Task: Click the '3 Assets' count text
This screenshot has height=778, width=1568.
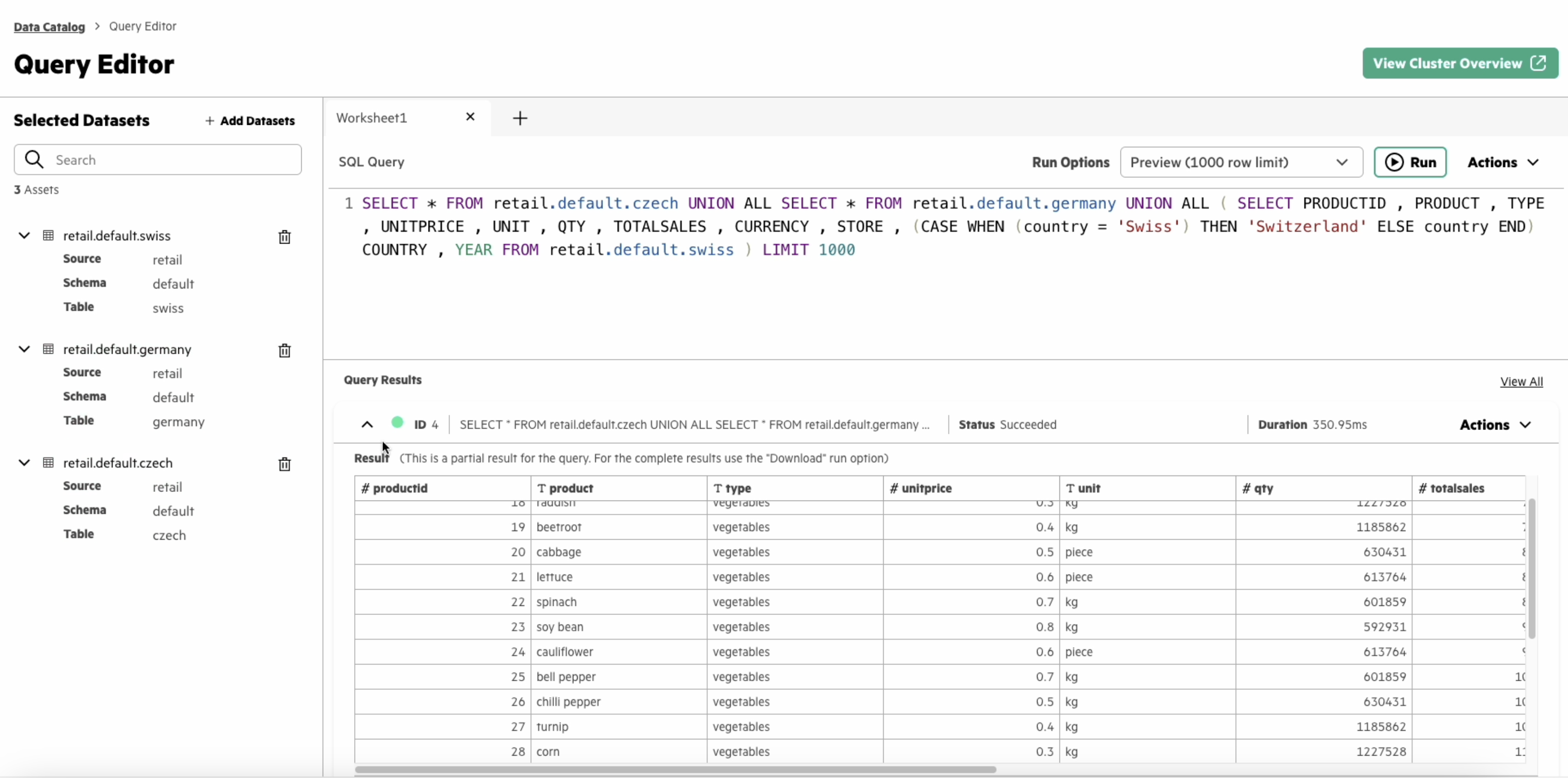Action: (37, 189)
